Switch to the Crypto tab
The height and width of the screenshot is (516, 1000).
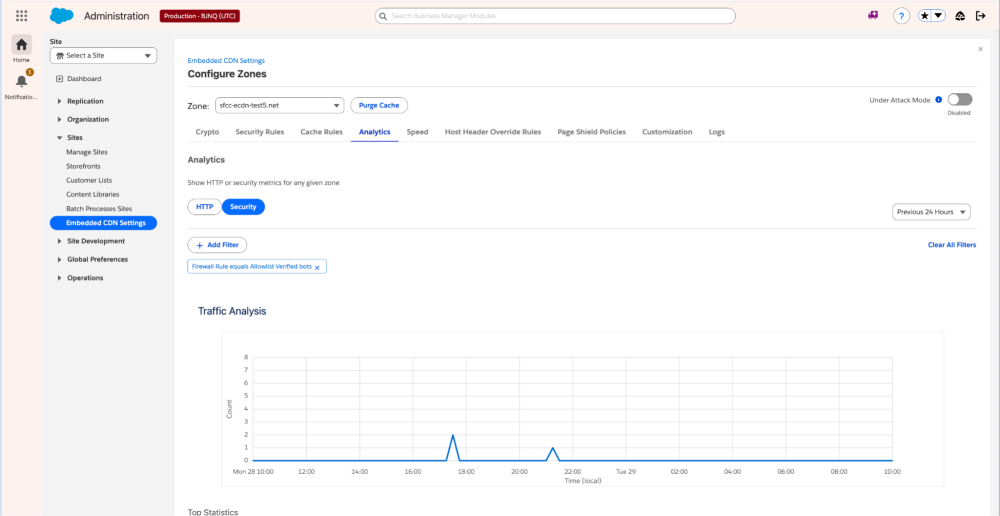(207, 132)
